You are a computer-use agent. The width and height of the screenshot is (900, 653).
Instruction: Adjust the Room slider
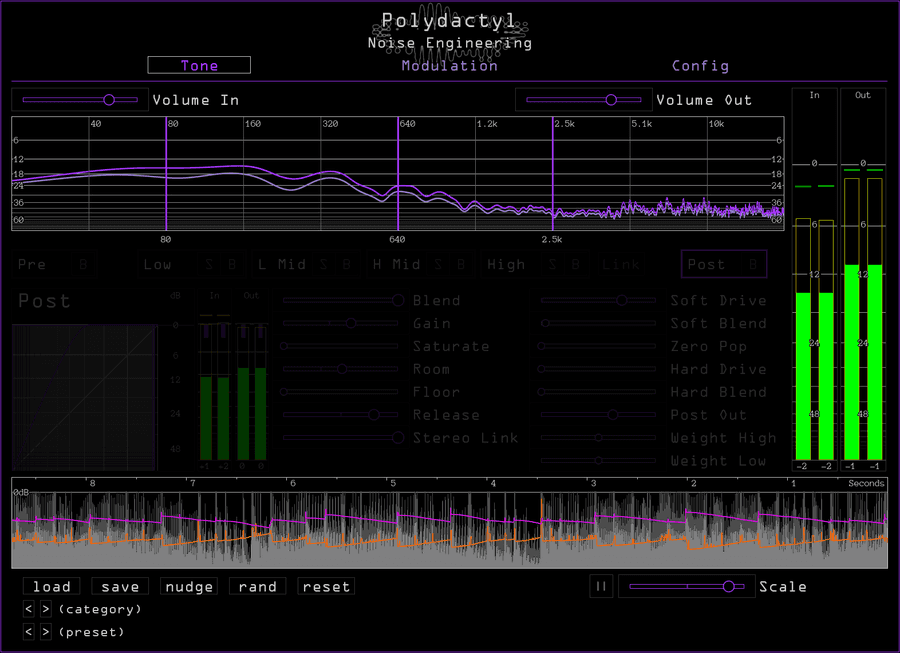pos(340,369)
